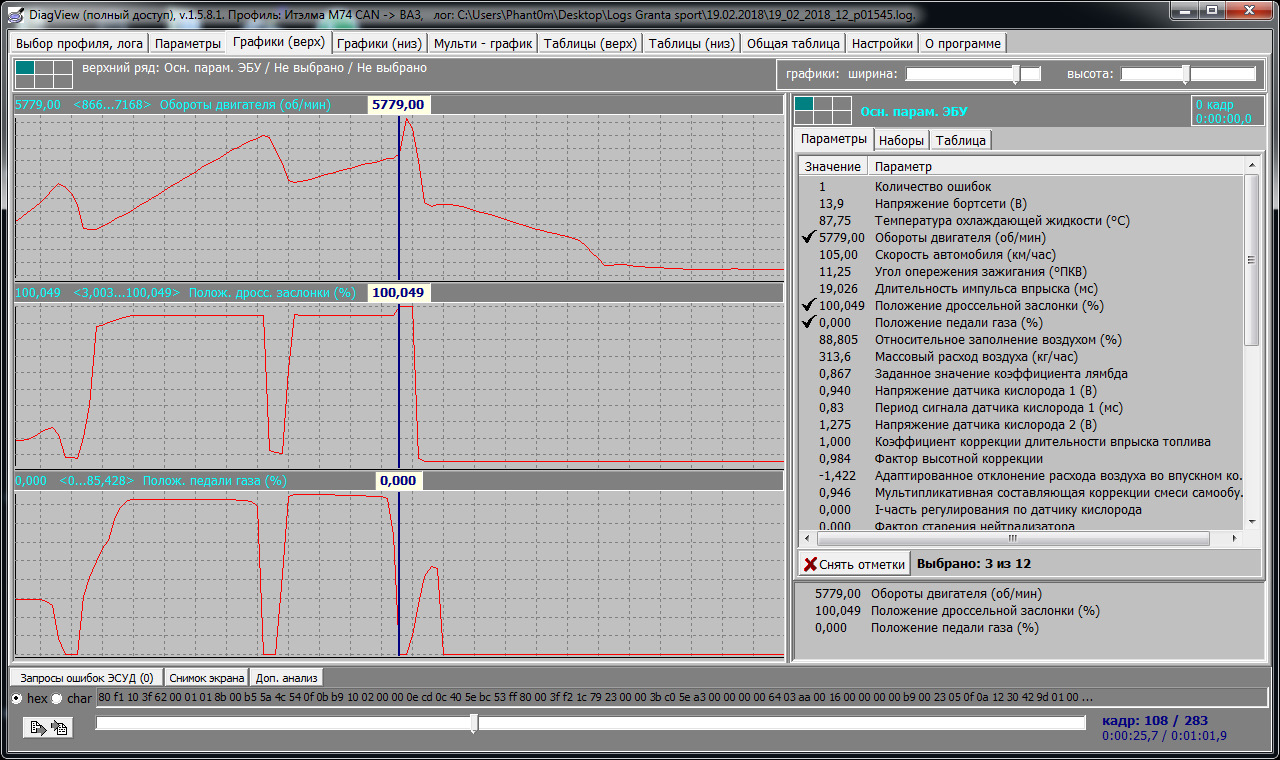Click Положение педали газа in the selected parameters summary
The image size is (1280, 760).
954,628
